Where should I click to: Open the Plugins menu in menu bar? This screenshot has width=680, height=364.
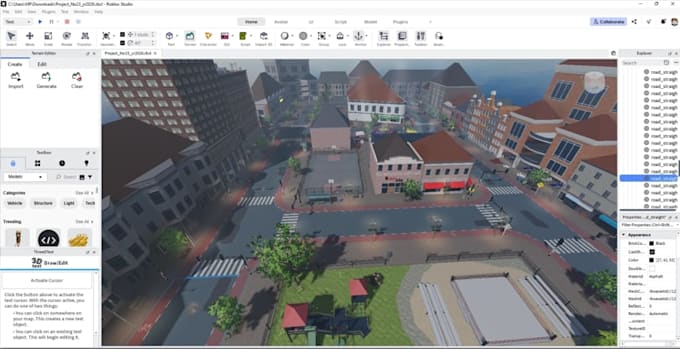48,12
